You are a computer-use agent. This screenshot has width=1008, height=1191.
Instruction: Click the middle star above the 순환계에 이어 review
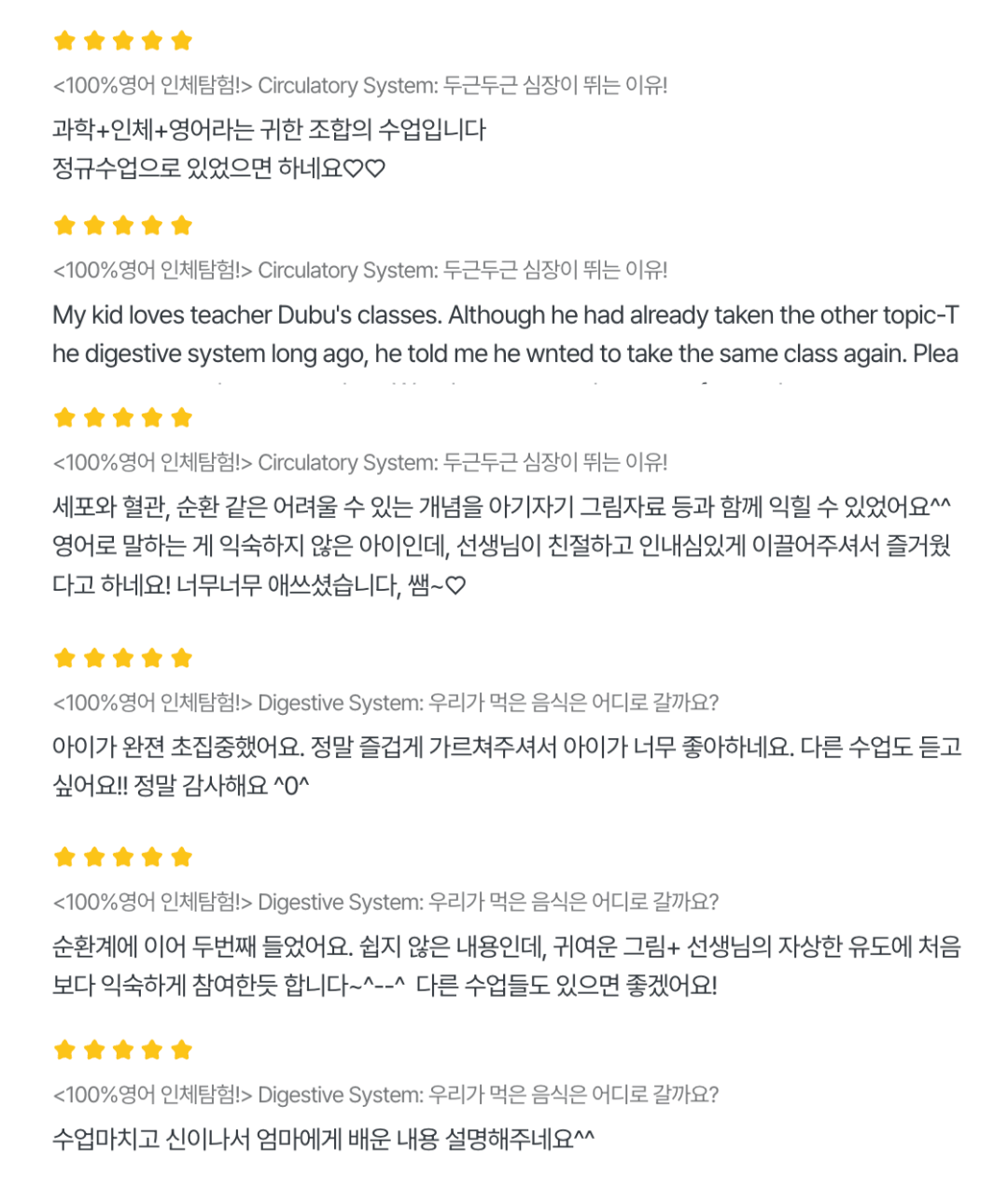pyautogui.click(x=123, y=857)
